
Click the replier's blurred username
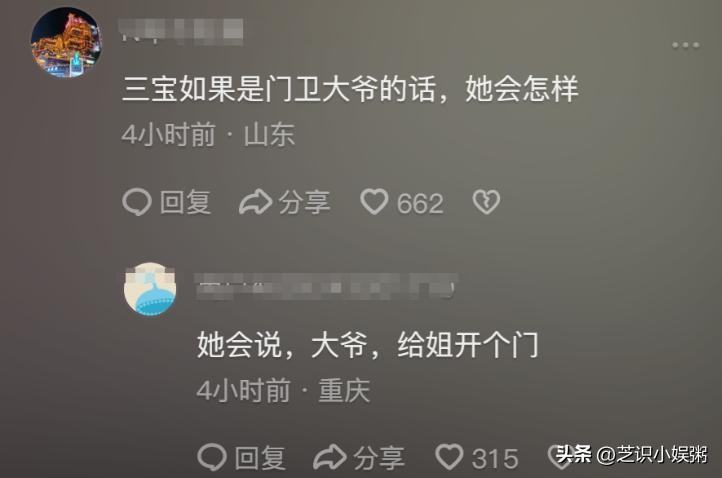tap(326, 286)
